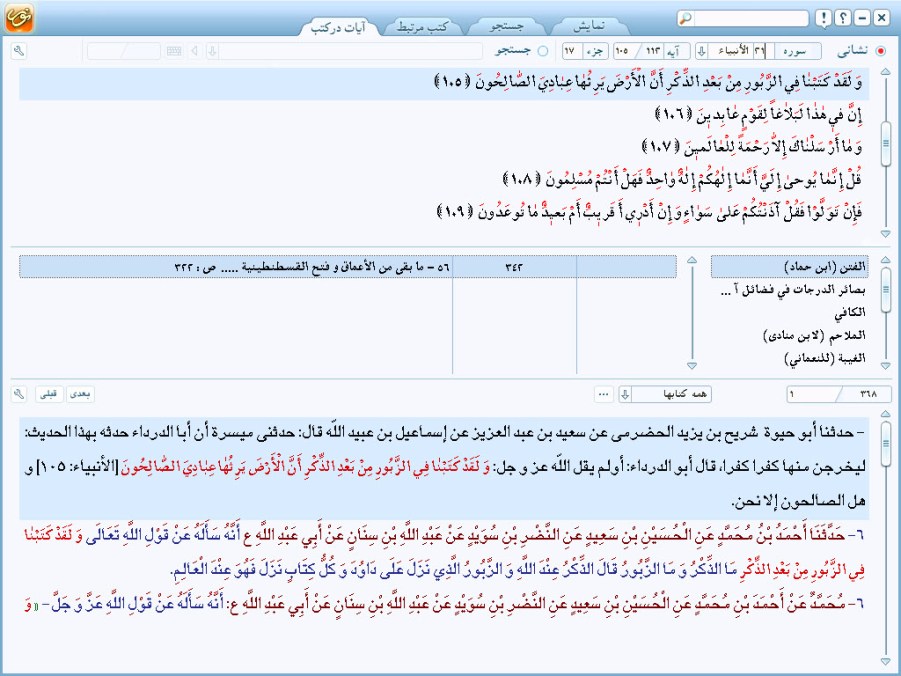Viewport: 901px width, 676px height.
Task: Select book الغيبة (للنعماني) in list
Action: [789, 359]
